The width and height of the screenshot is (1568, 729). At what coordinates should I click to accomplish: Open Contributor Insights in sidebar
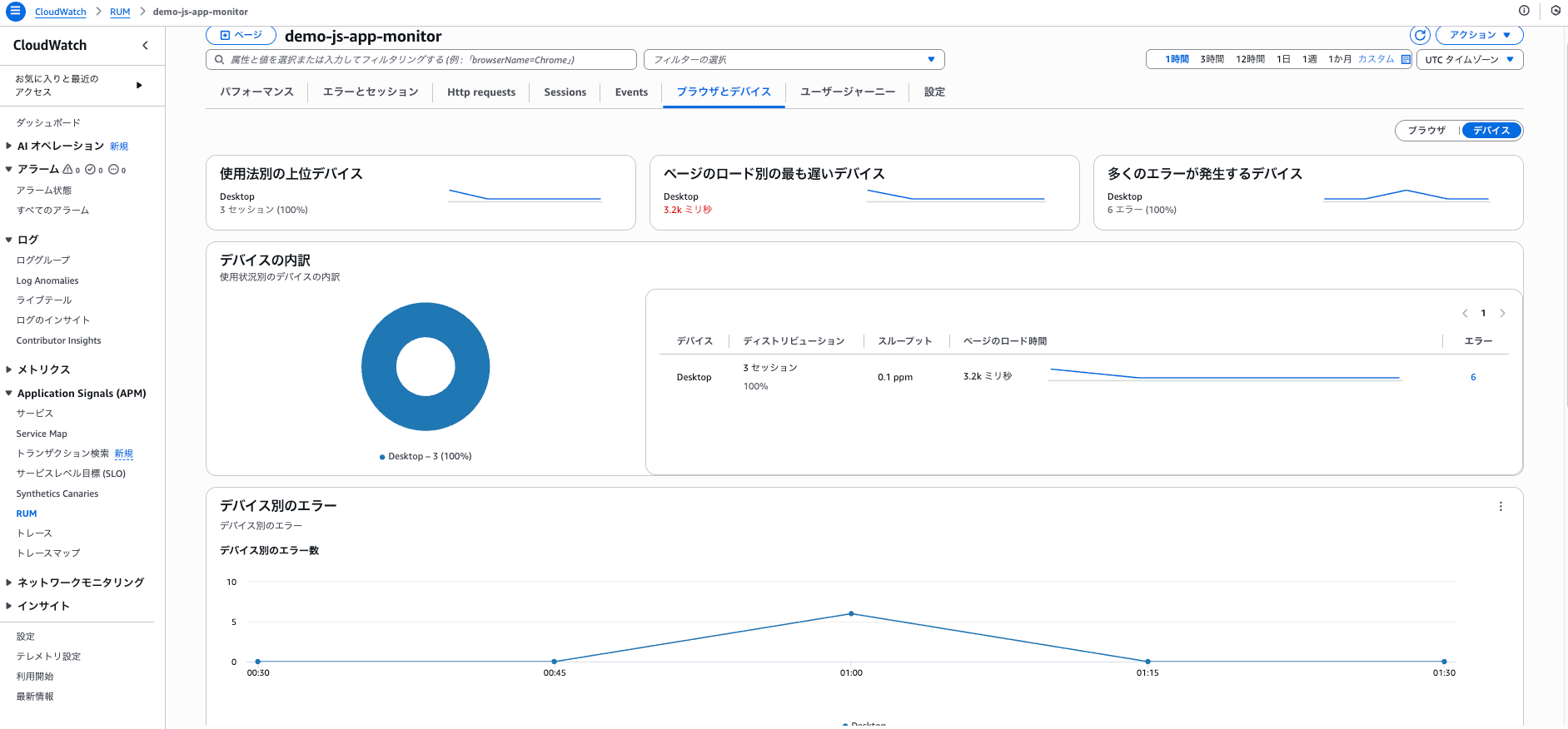tap(58, 340)
